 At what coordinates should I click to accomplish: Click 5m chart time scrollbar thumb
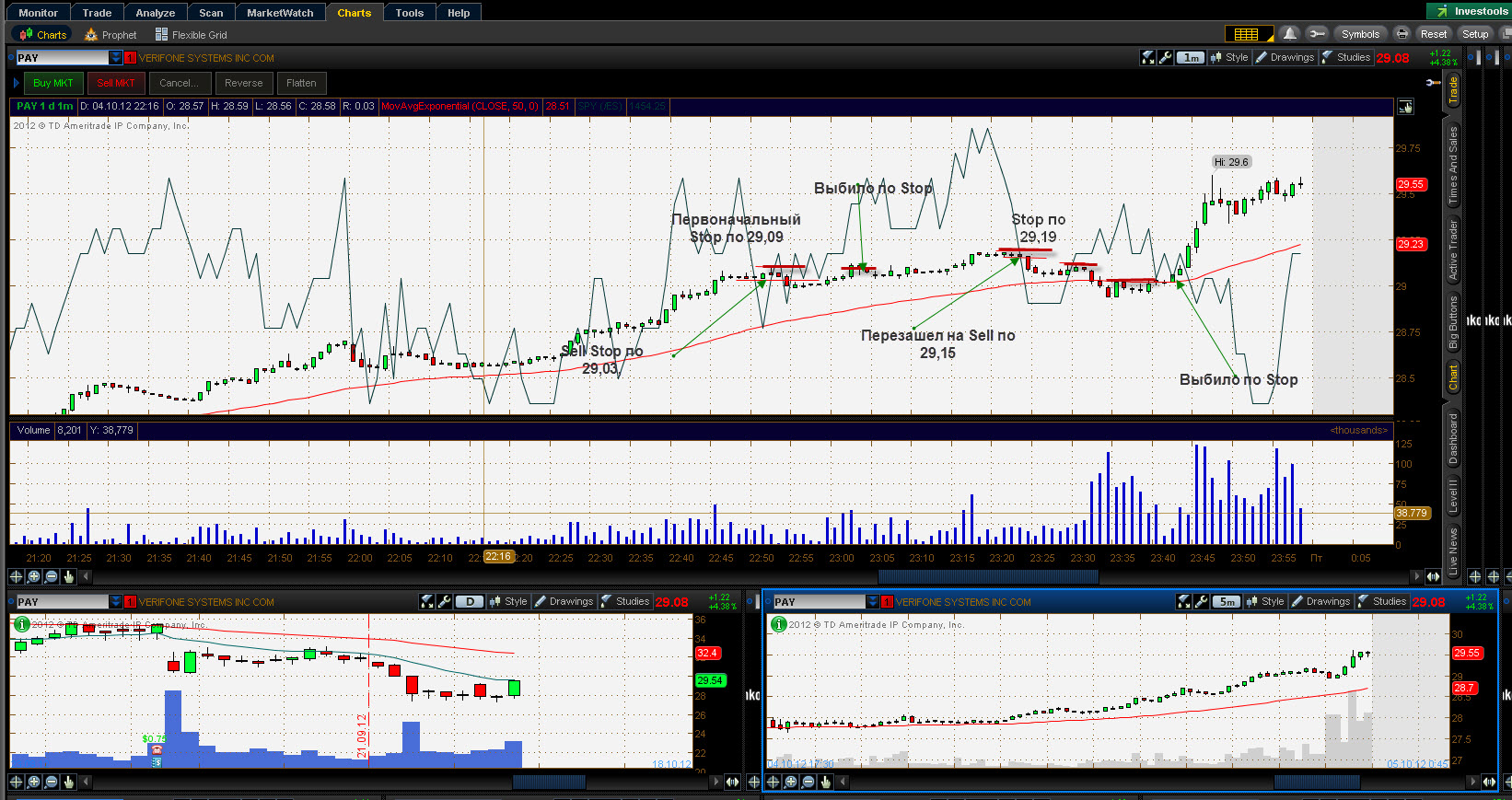click(x=1317, y=782)
